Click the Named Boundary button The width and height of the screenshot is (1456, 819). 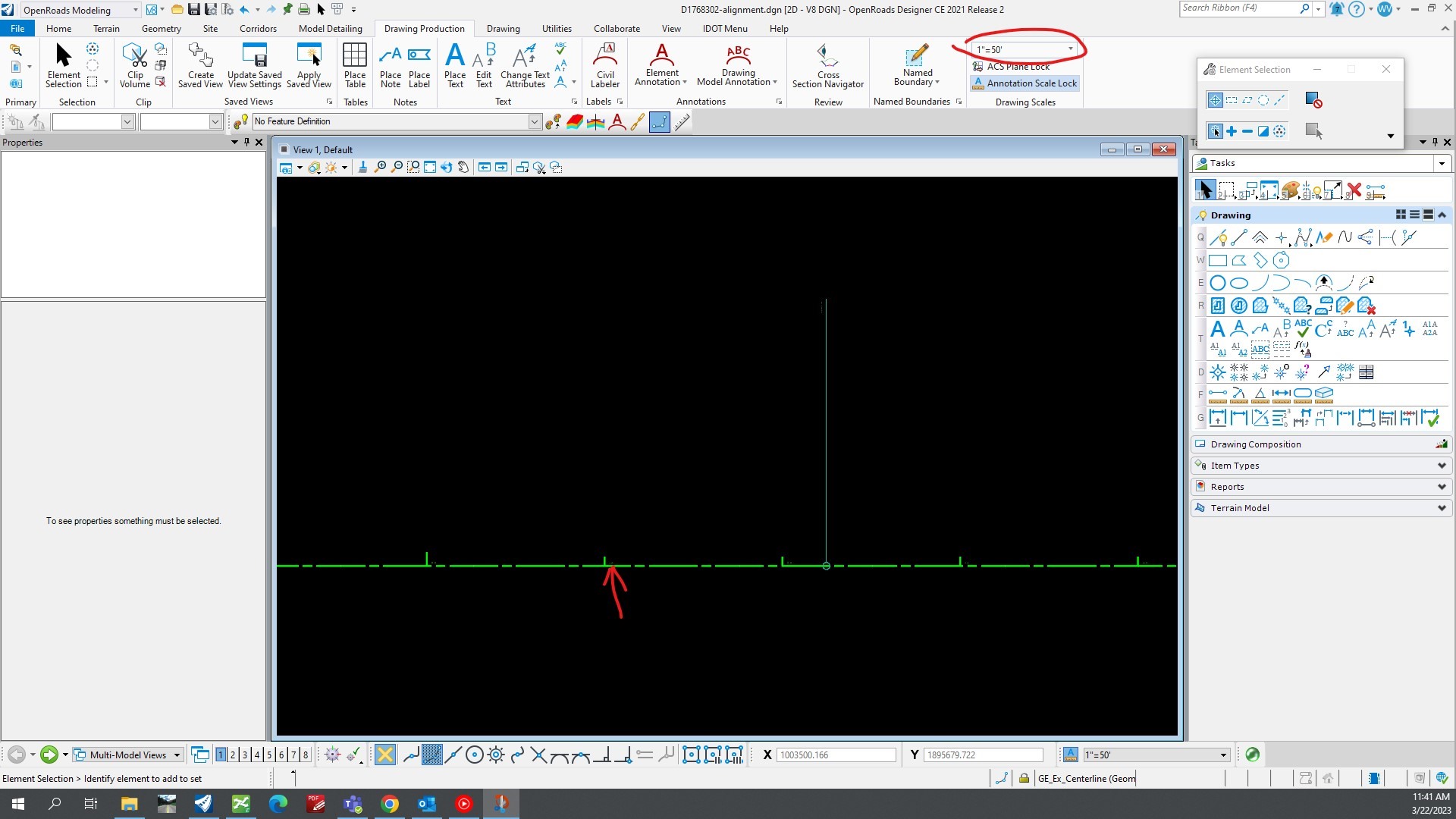point(917,65)
